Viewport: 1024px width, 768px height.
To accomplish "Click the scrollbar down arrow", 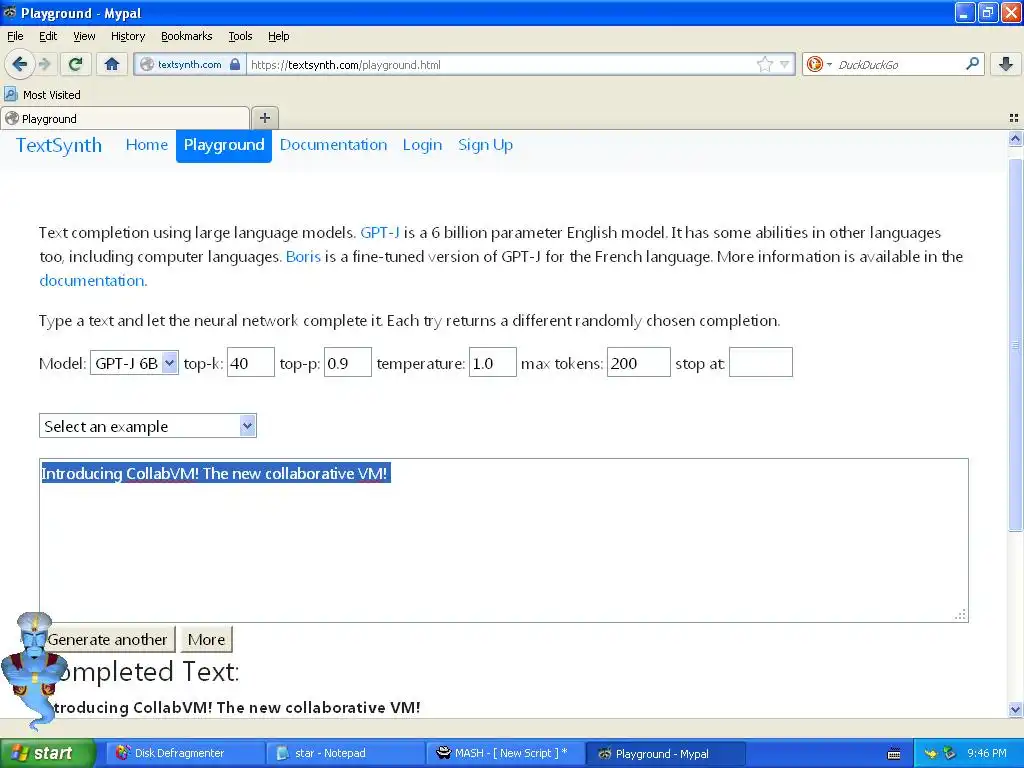I will (1015, 709).
